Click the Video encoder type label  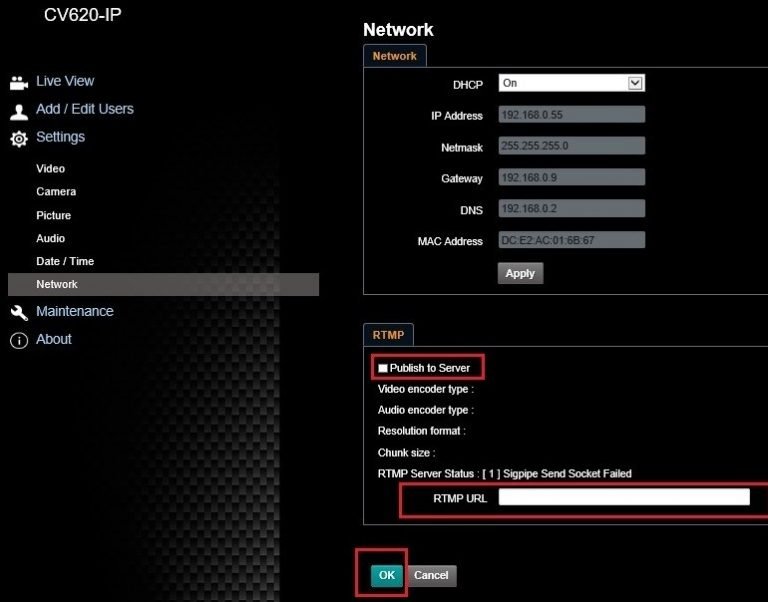(x=426, y=389)
